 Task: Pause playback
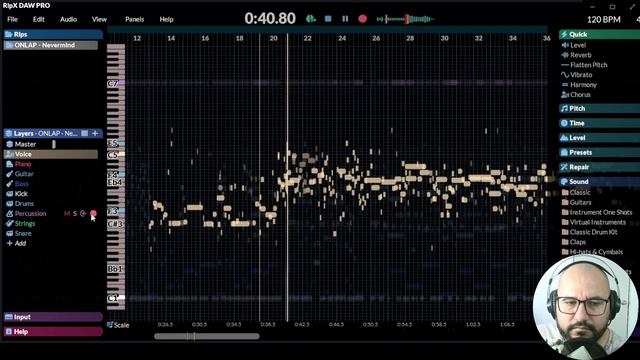point(345,19)
